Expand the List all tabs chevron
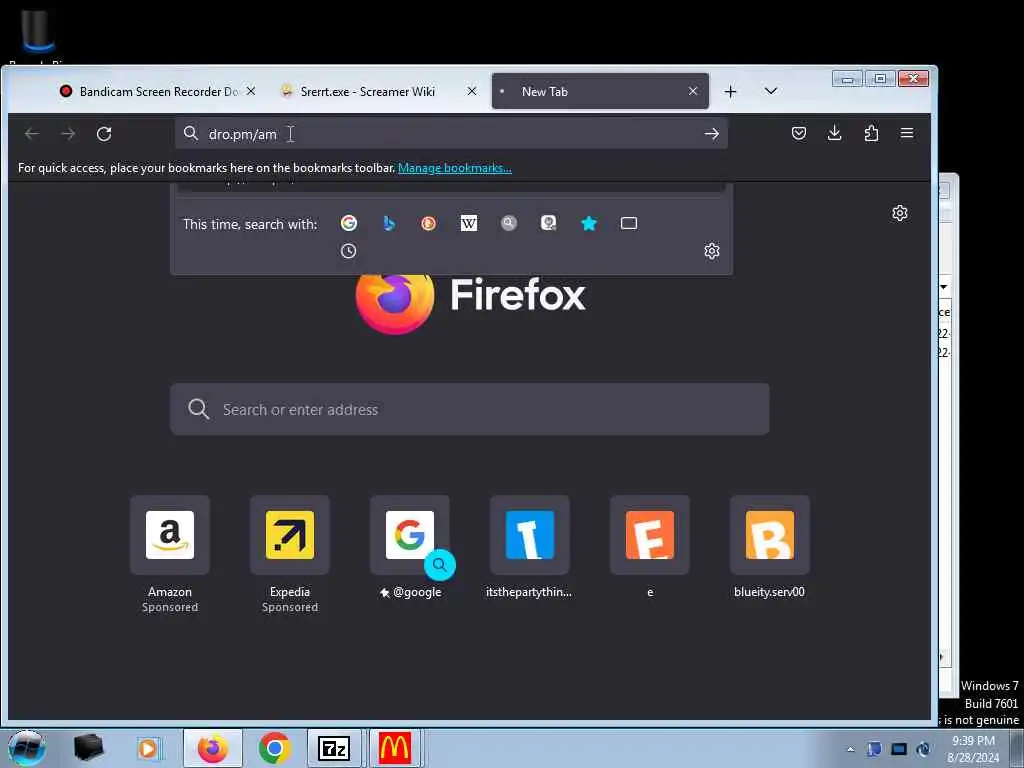The height and width of the screenshot is (768, 1024). tap(771, 91)
